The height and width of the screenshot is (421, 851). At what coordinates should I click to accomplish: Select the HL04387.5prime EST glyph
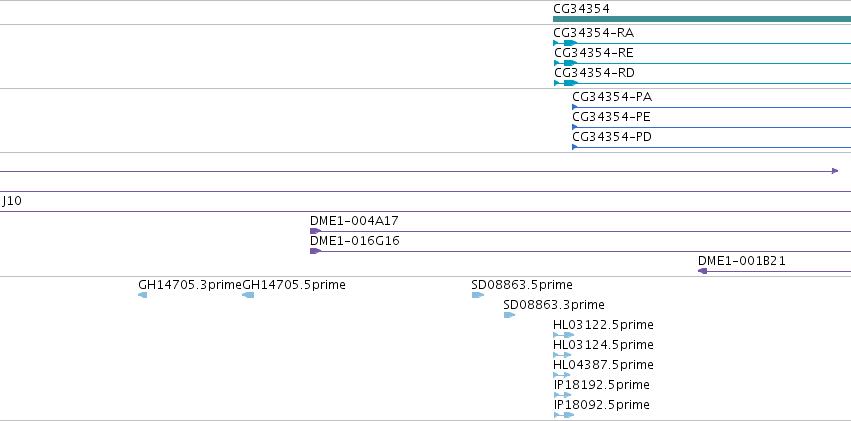[562, 375]
